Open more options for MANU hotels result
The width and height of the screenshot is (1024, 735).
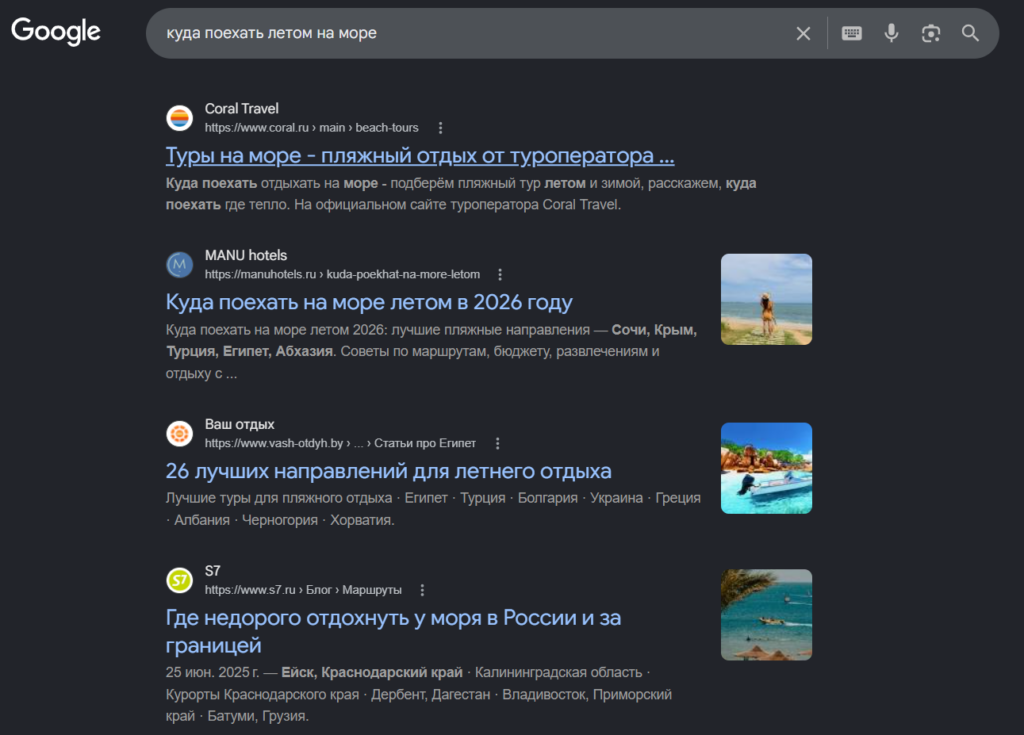point(500,274)
